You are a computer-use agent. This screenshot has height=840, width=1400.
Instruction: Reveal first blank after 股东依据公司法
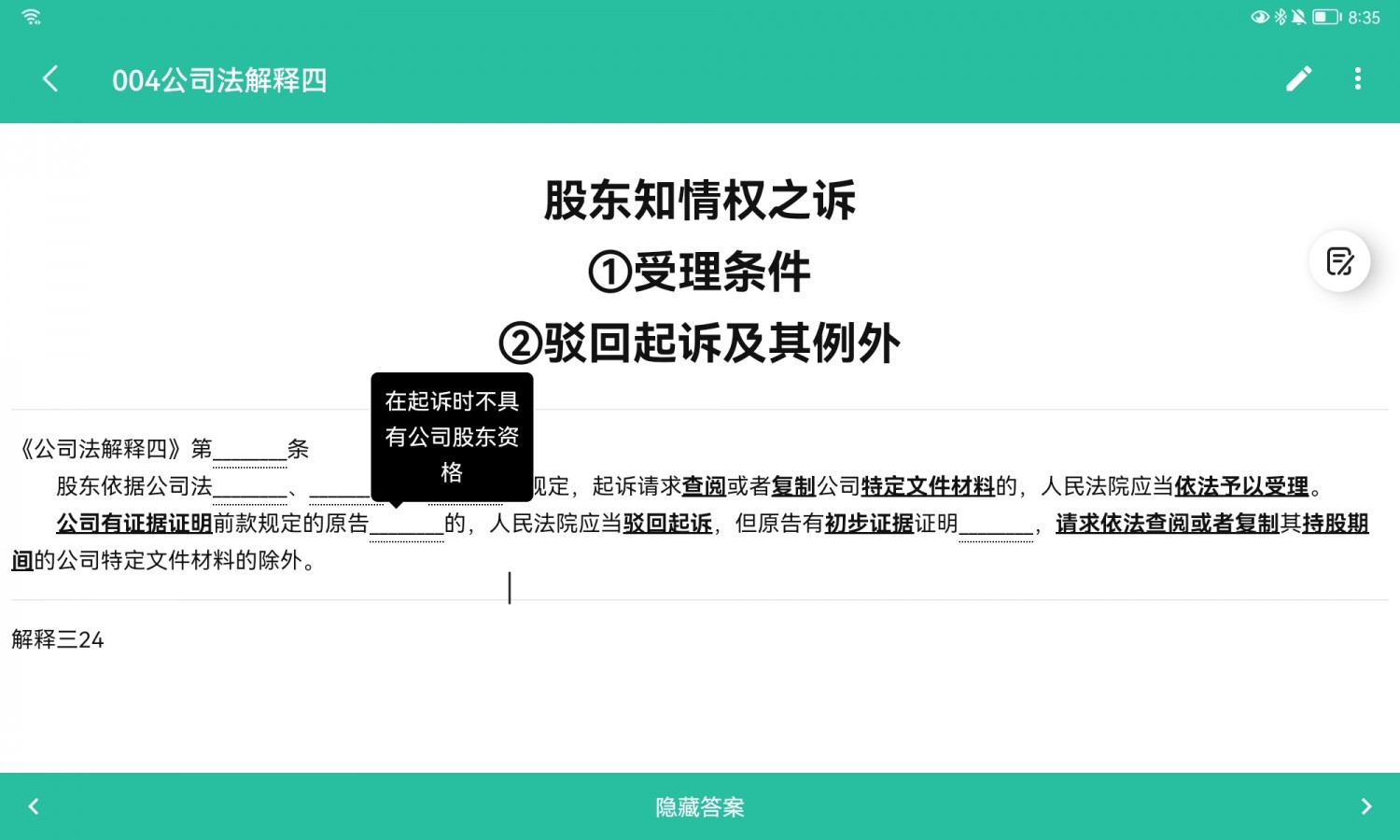249,487
